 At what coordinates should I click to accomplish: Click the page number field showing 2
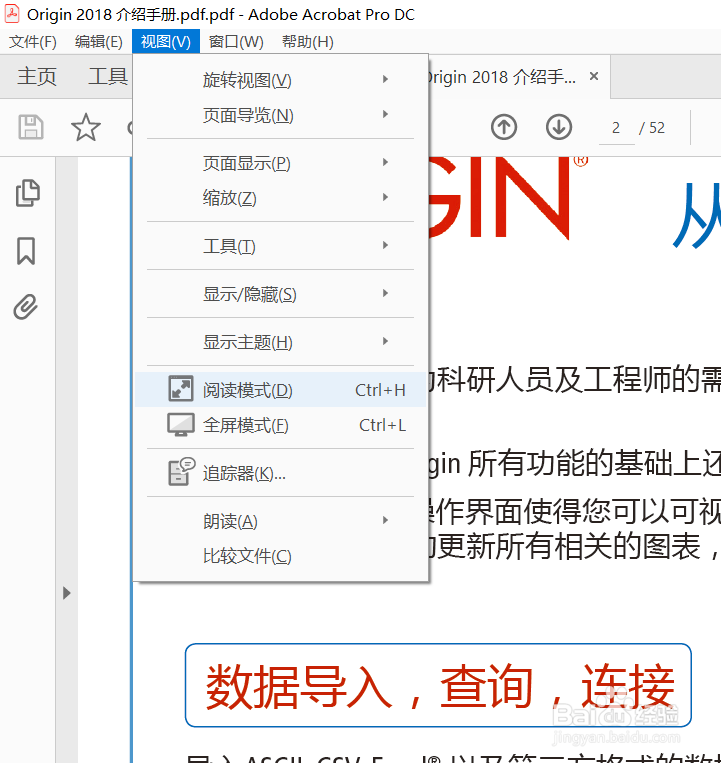(x=616, y=128)
